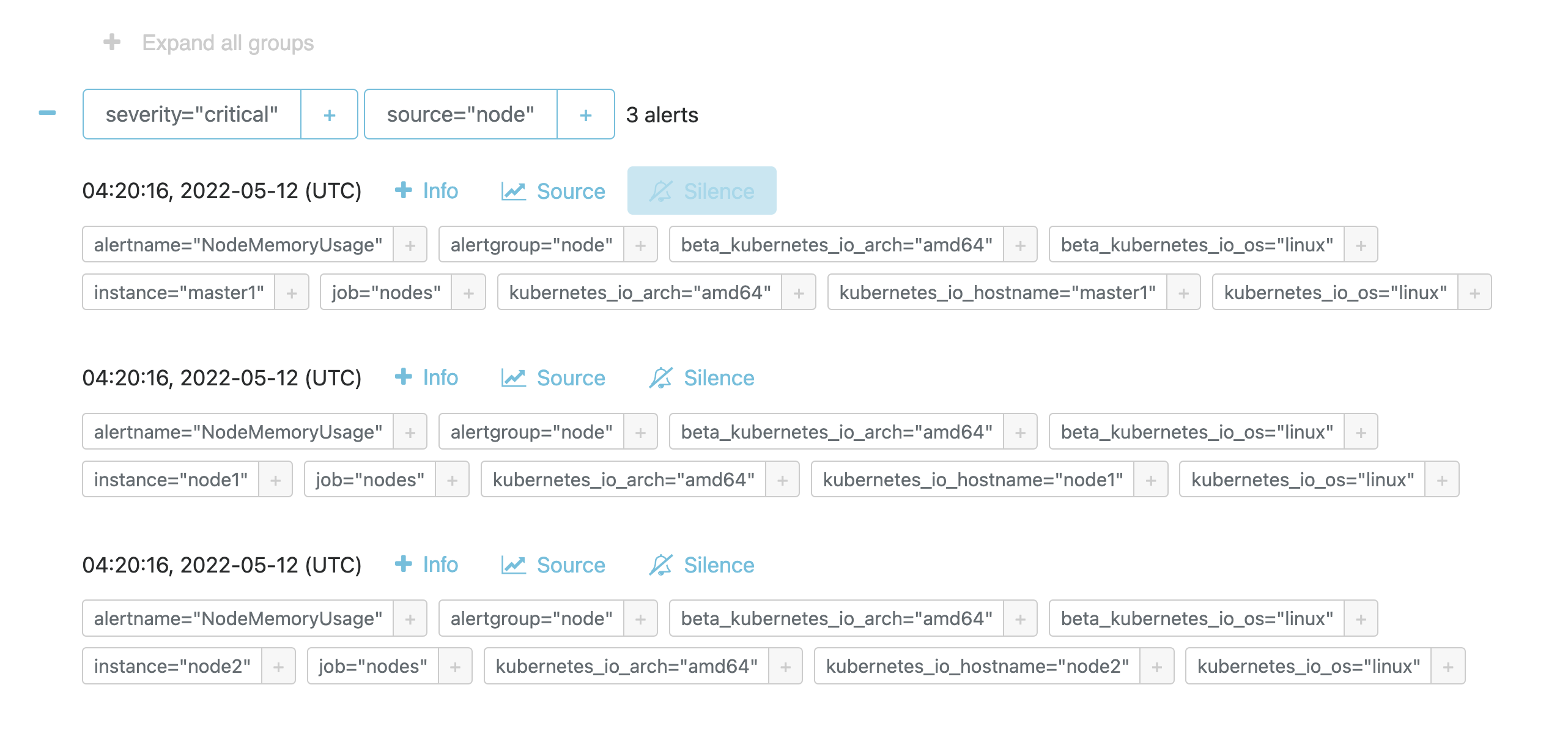Click the source=node filter label
1568x734 pixels.
pyautogui.click(x=461, y=114)
